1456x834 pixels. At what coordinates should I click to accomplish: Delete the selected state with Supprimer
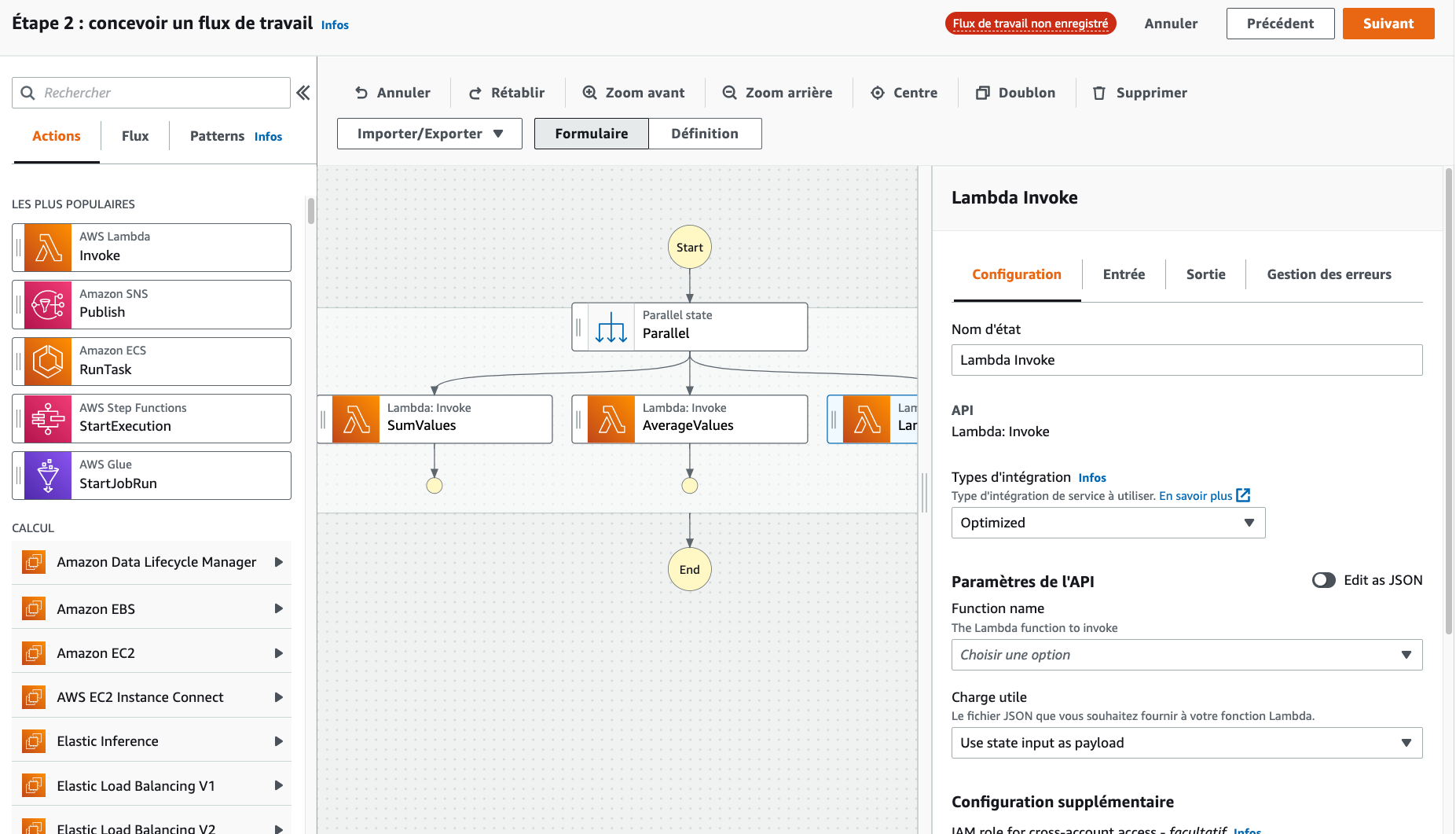click(x=1140, y=93)
